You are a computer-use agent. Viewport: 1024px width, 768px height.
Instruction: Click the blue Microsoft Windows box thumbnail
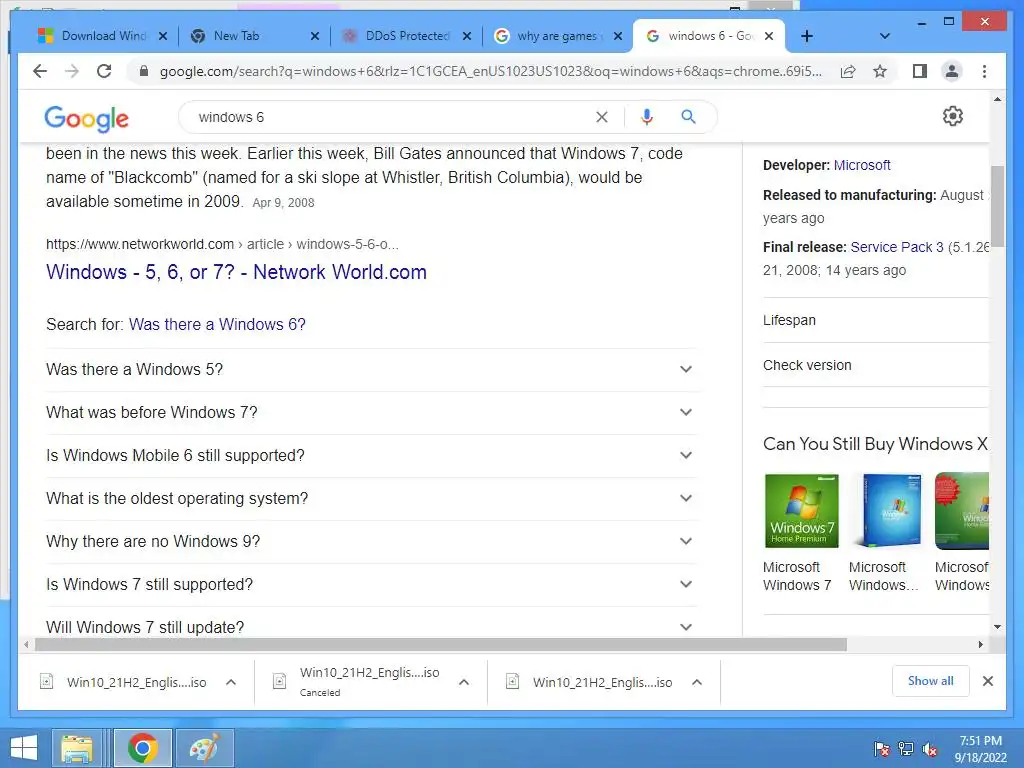coord(891,511)
